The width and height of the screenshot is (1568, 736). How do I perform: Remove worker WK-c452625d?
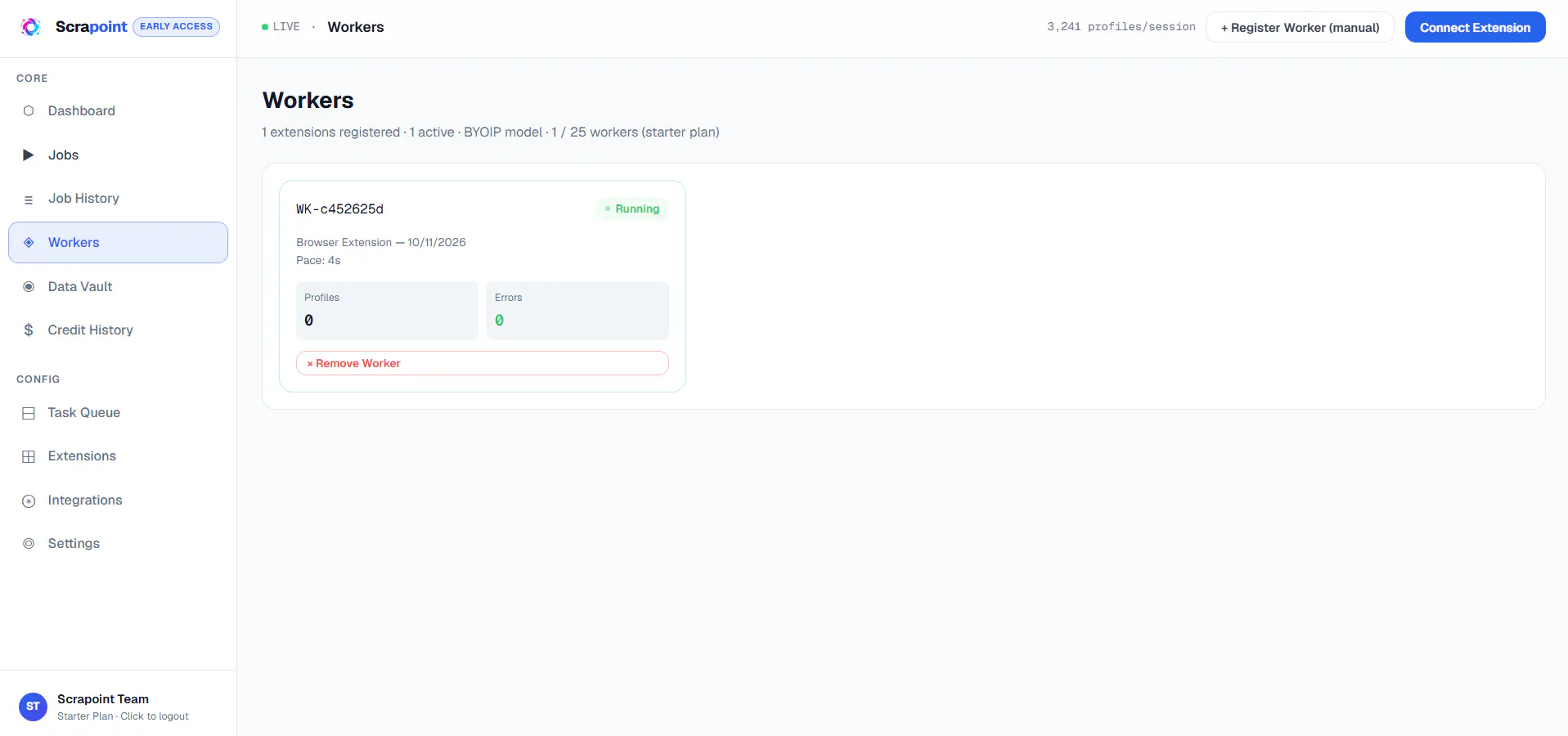(482, 363)
